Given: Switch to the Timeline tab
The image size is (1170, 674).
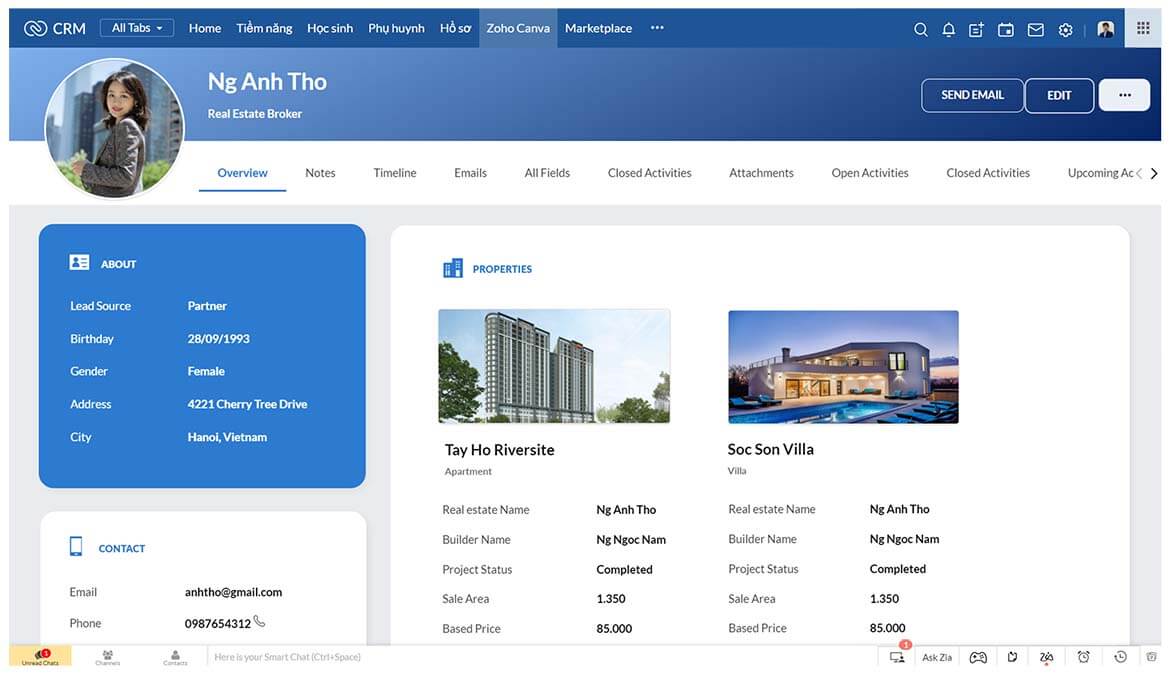Looking at the screenshot, I should [x=395, y=173].
